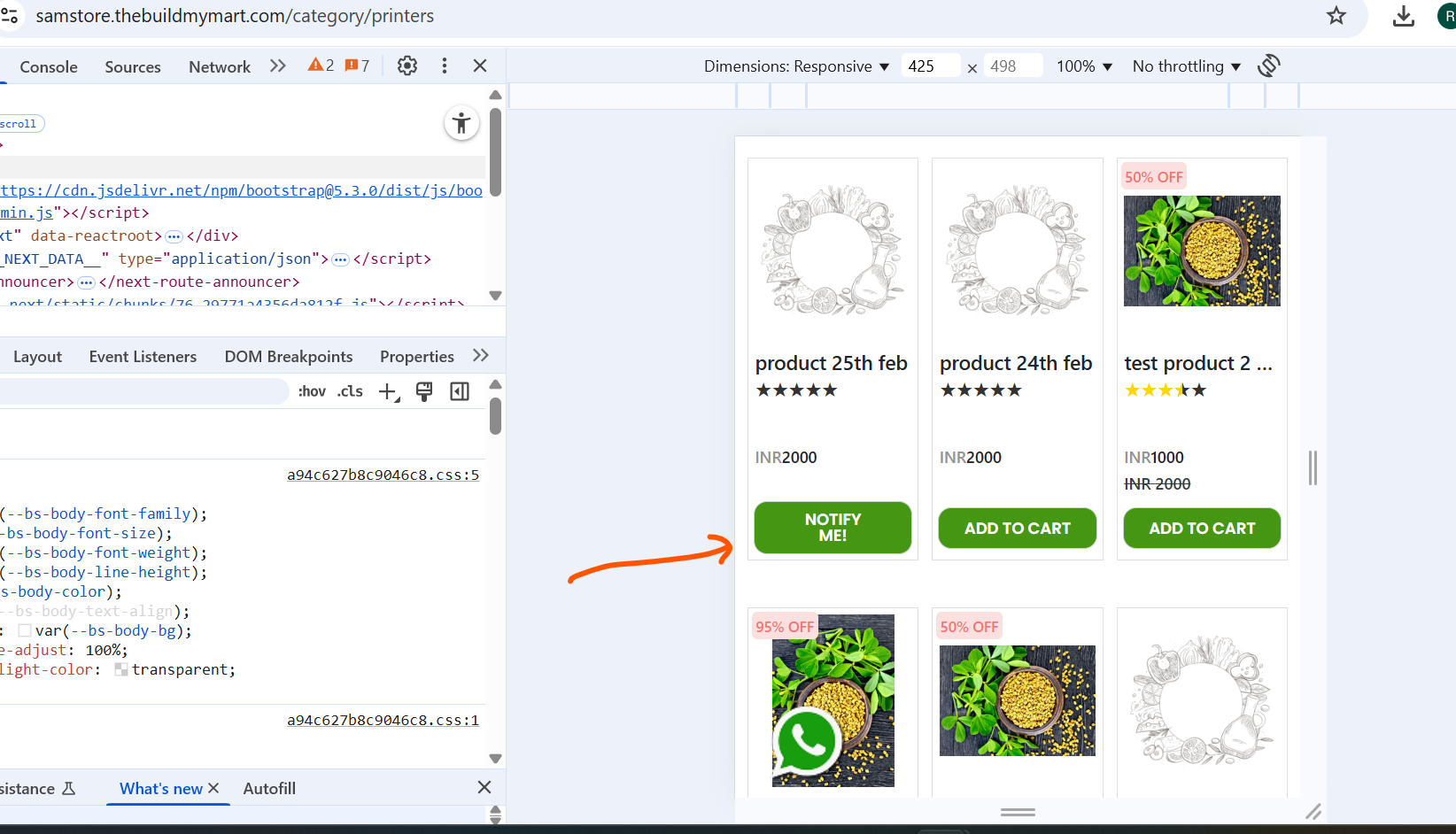Click the body background color swatch
The width and height of the screenshot is (1456, 834).
click(25, 631)
